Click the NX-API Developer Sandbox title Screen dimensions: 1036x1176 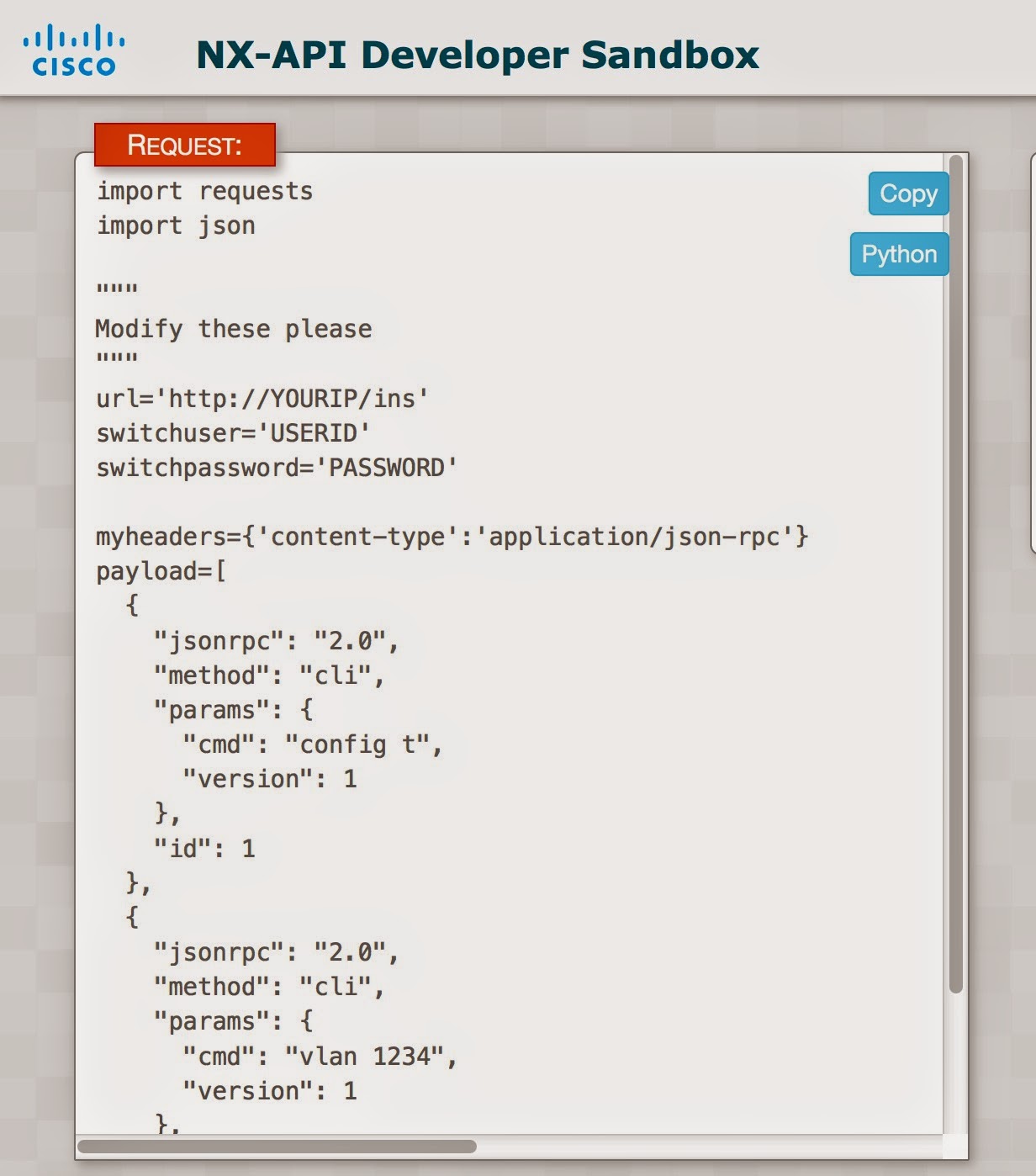477,55
